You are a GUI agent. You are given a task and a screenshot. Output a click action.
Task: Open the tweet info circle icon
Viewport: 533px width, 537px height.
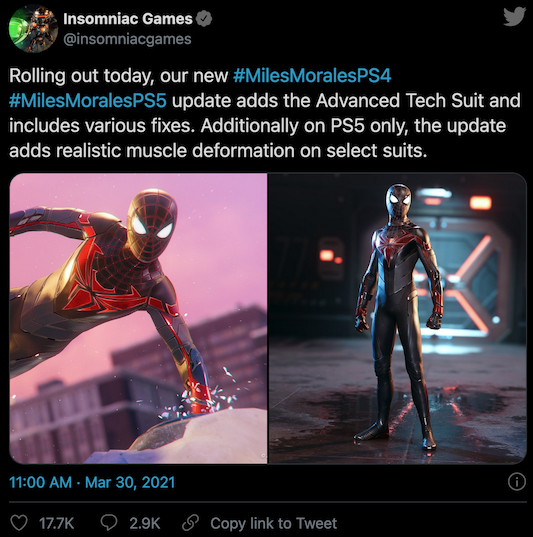(517, 482)
